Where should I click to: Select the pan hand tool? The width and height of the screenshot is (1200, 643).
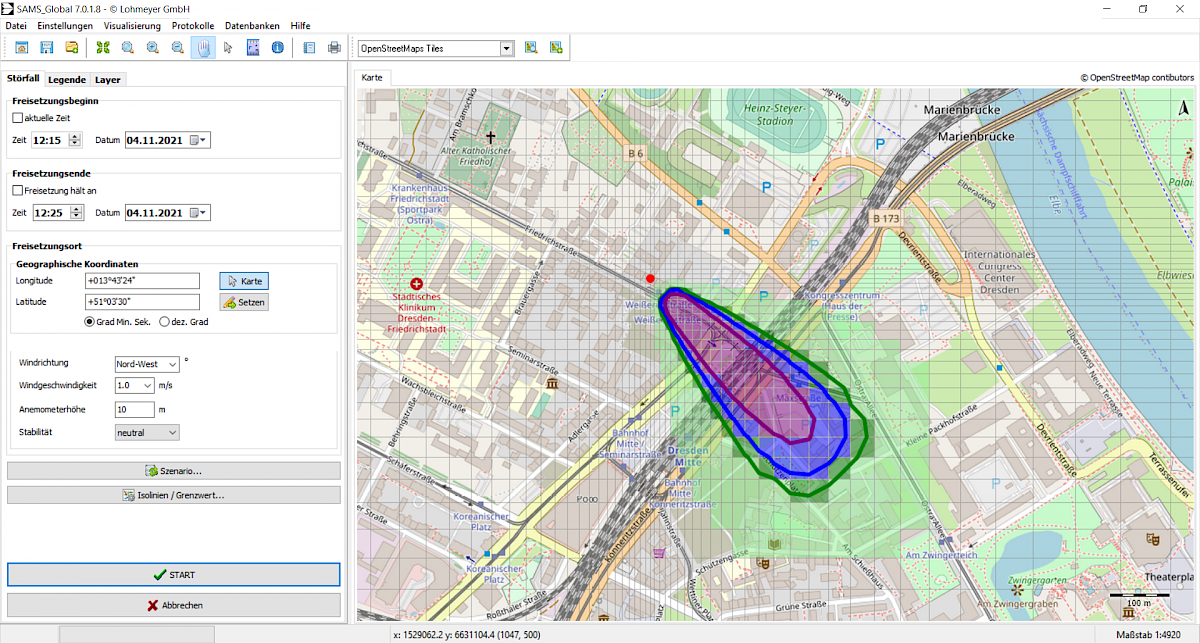[203, 47]
